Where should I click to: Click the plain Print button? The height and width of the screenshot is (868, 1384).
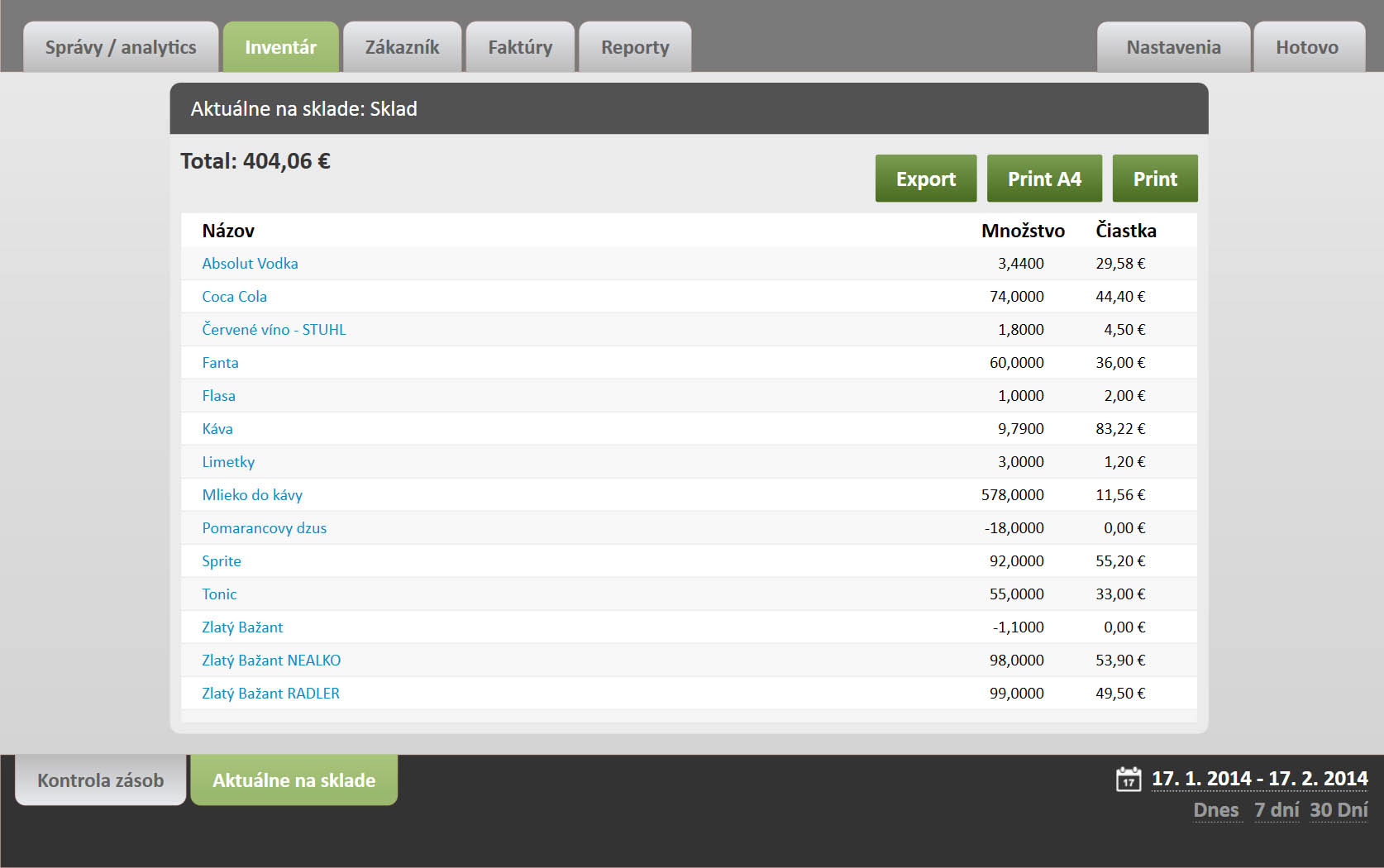1155,179
